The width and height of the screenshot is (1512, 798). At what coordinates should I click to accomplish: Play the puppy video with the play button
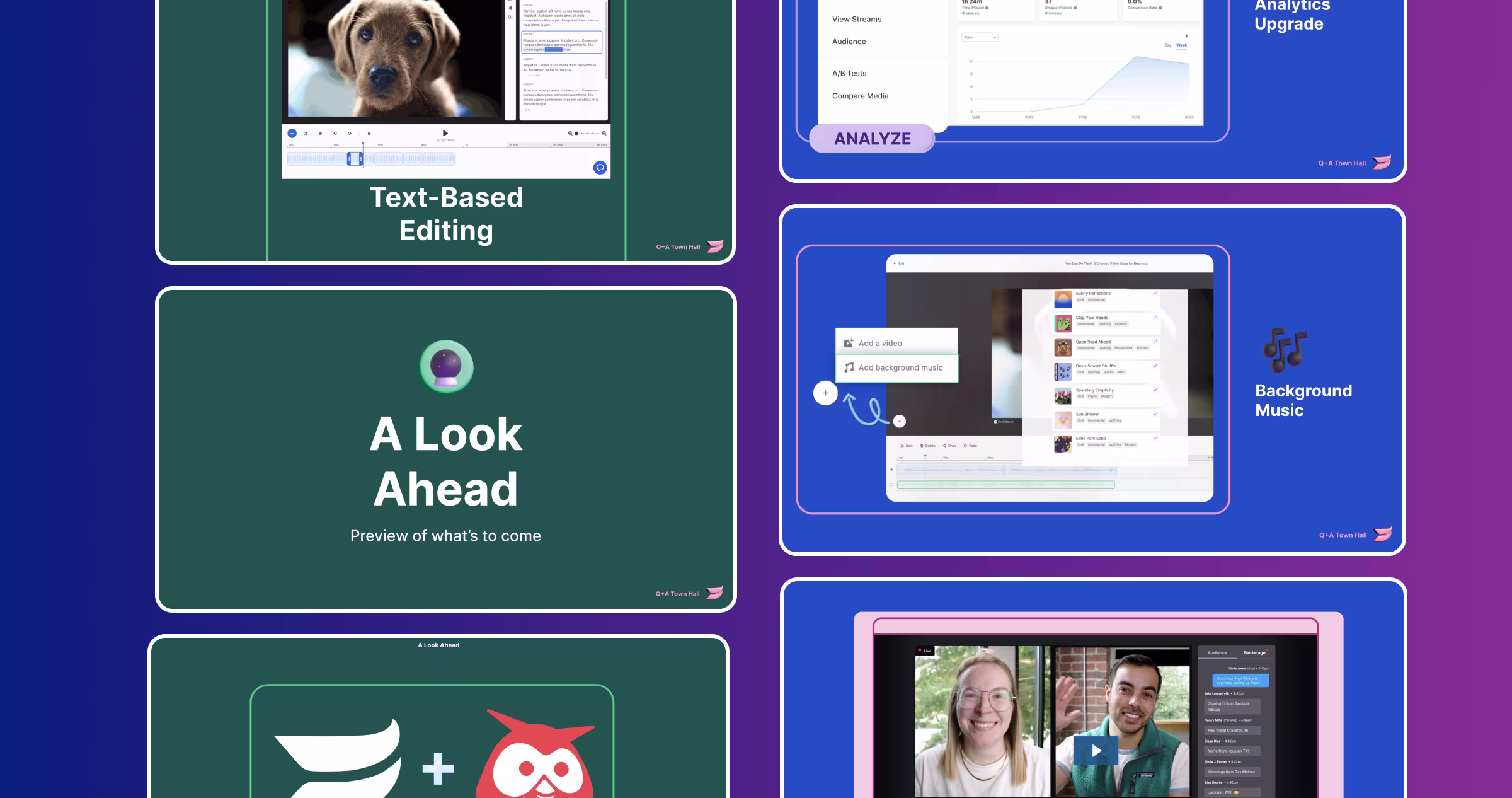coord(445,133)
